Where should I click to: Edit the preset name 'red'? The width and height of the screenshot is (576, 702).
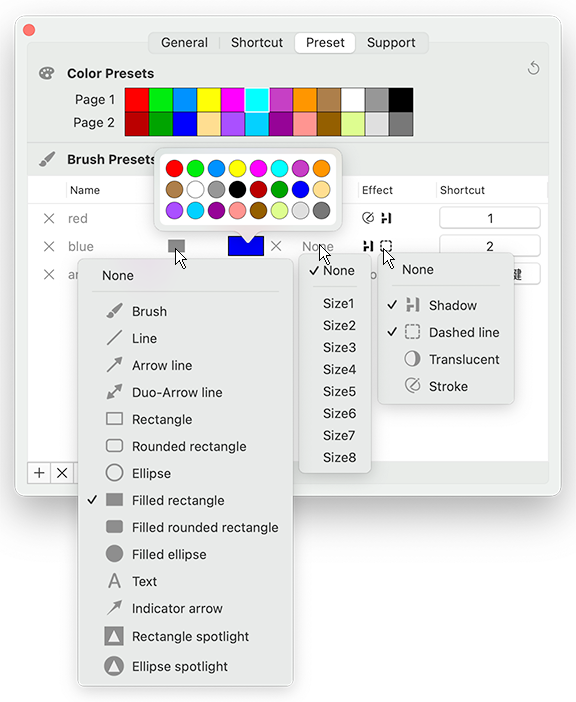78,218
